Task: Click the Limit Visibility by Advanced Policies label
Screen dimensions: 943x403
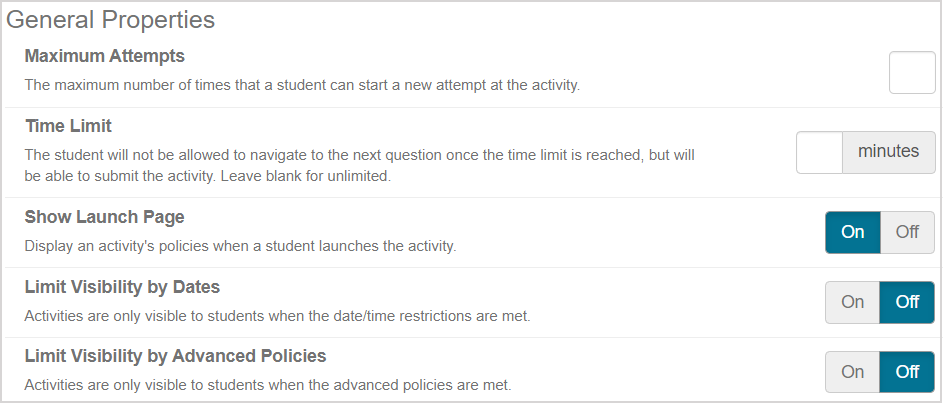Action: tap(175, 355)
